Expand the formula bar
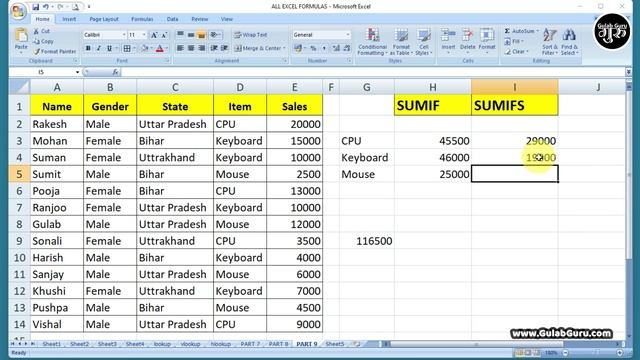 (628, 72)
